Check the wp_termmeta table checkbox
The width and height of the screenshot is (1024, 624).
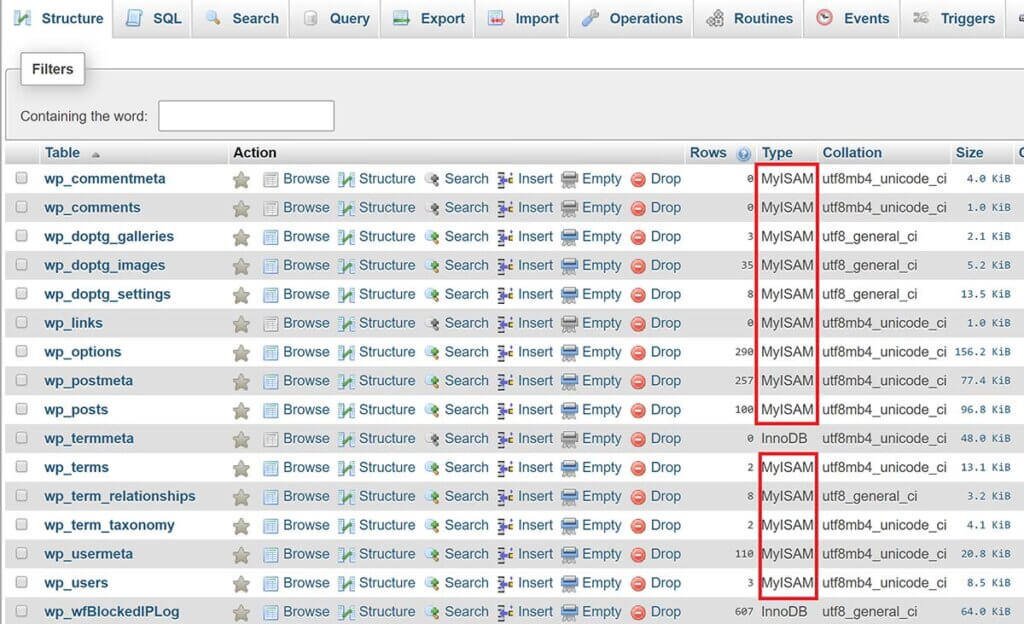click(x=22, y=437)
